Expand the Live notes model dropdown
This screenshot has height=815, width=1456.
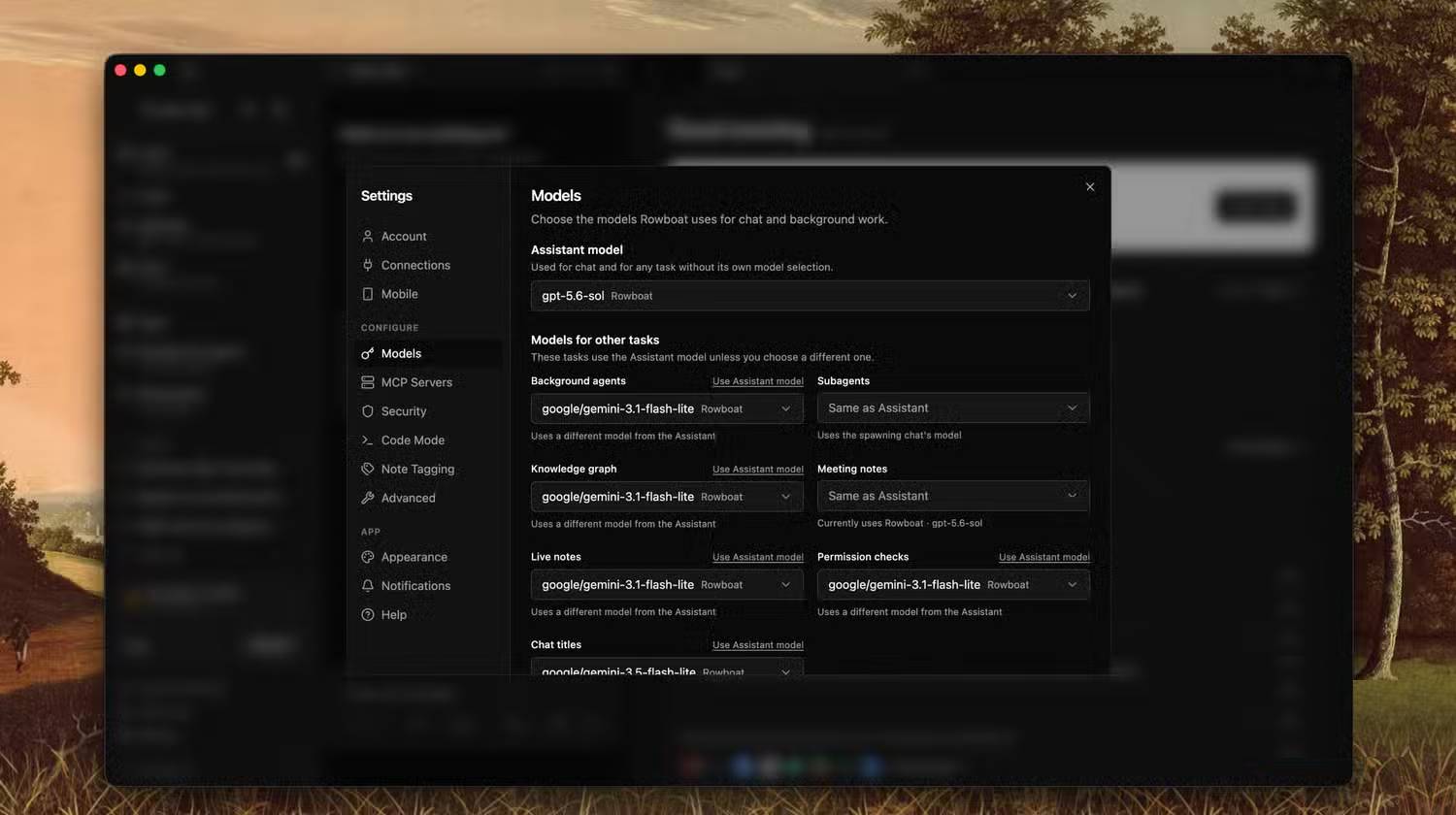click(x=667, y=585)
